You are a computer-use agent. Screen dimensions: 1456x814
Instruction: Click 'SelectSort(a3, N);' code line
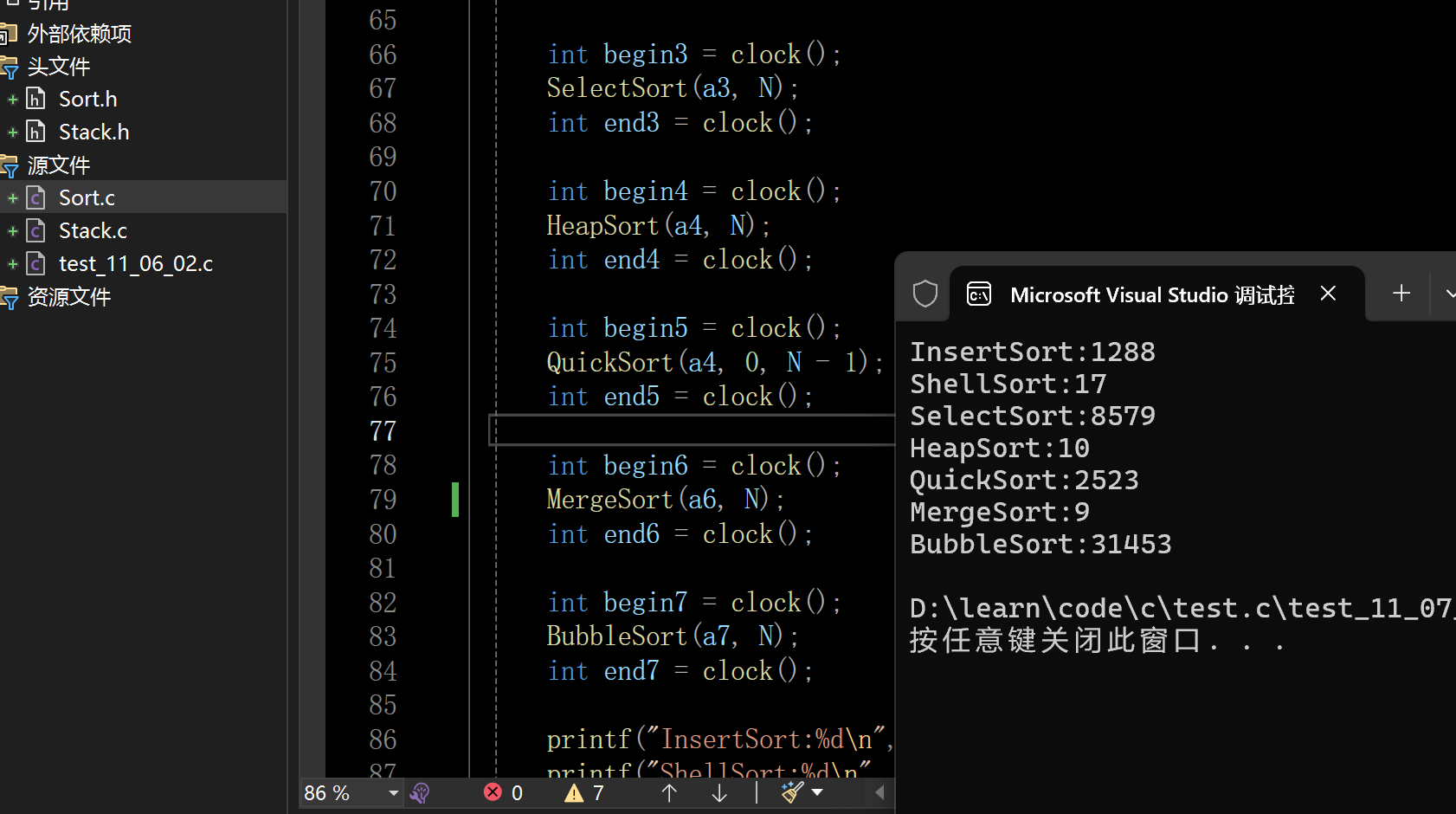[x=673, y=88]
